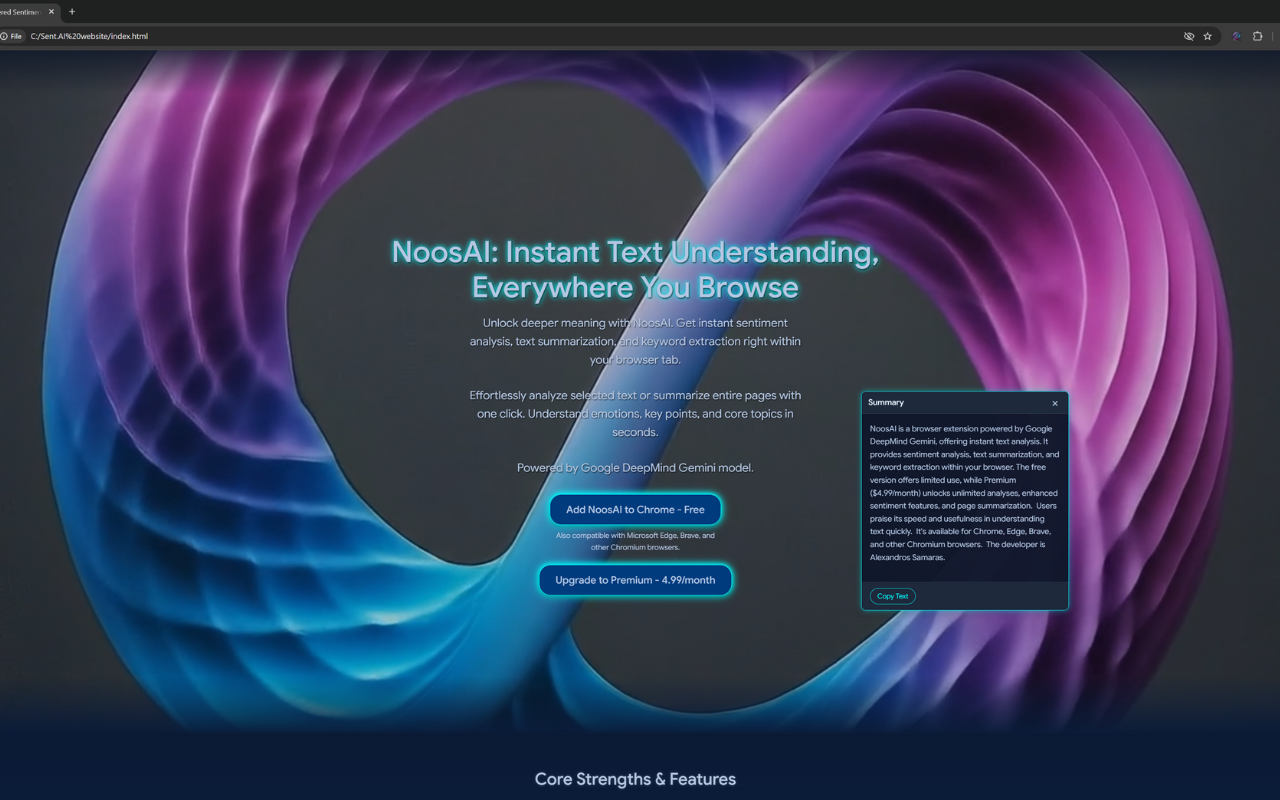Open the browser Extensions puzzle menu
The width and height of the screenshot is (1280, 800).
(x=1258, y=36)
